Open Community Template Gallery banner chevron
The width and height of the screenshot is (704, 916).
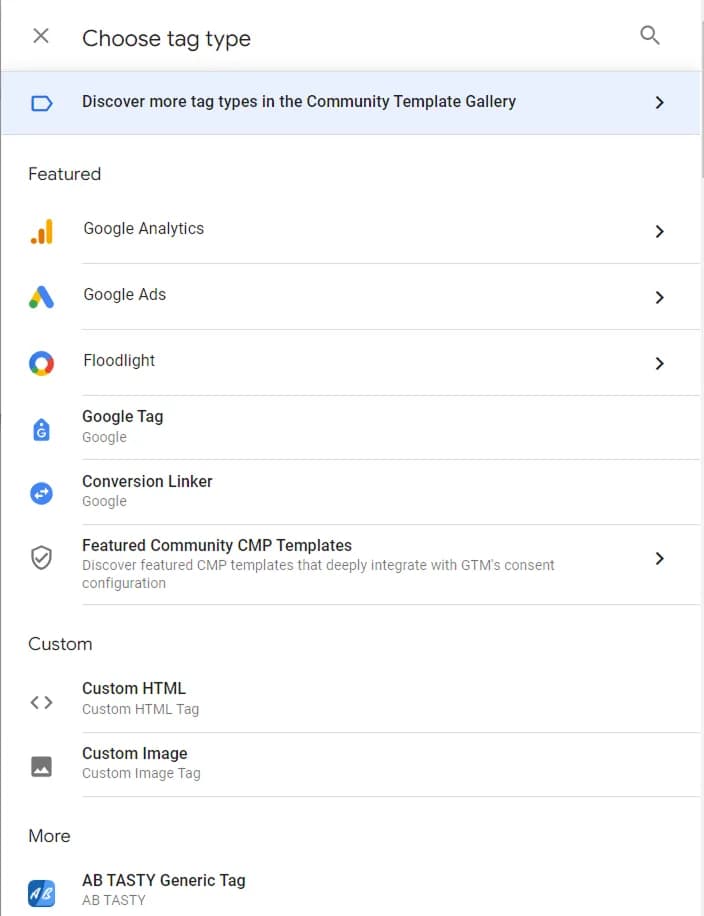pos(660,103)
